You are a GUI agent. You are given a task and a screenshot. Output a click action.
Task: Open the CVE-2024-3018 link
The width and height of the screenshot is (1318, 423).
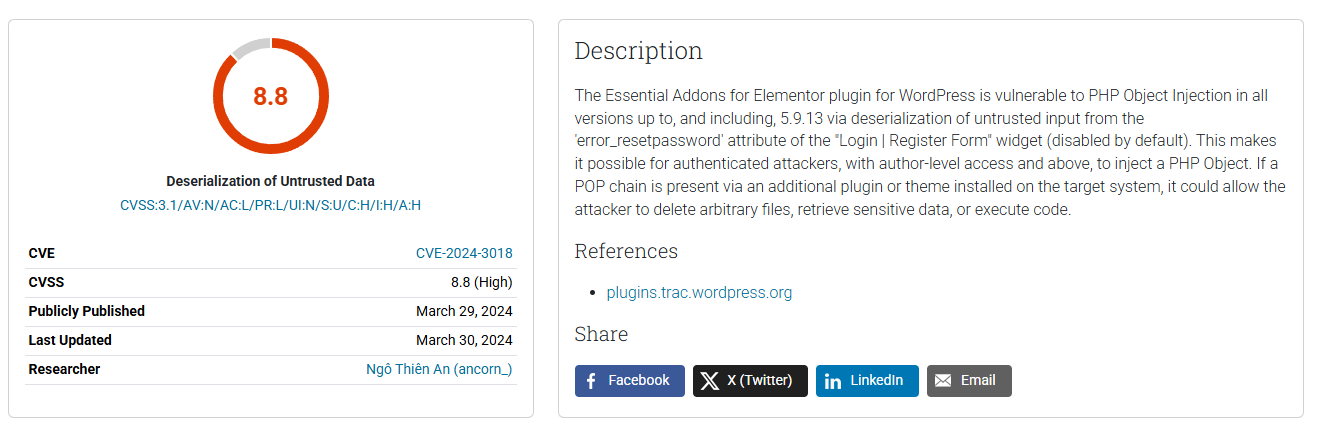click(x=464, y=253)
